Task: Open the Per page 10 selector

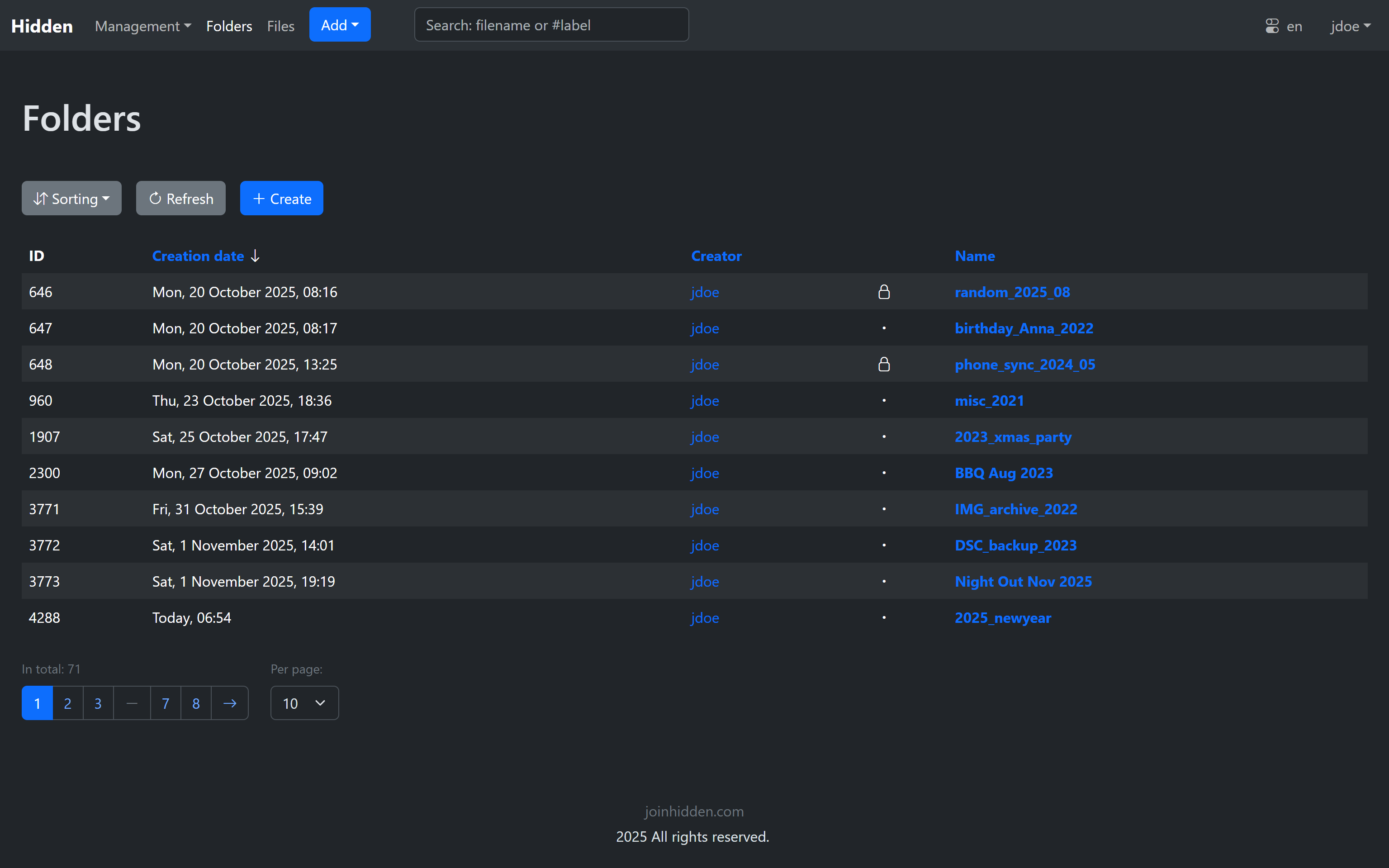Action: pyautogui.click(x=304, y=702)
